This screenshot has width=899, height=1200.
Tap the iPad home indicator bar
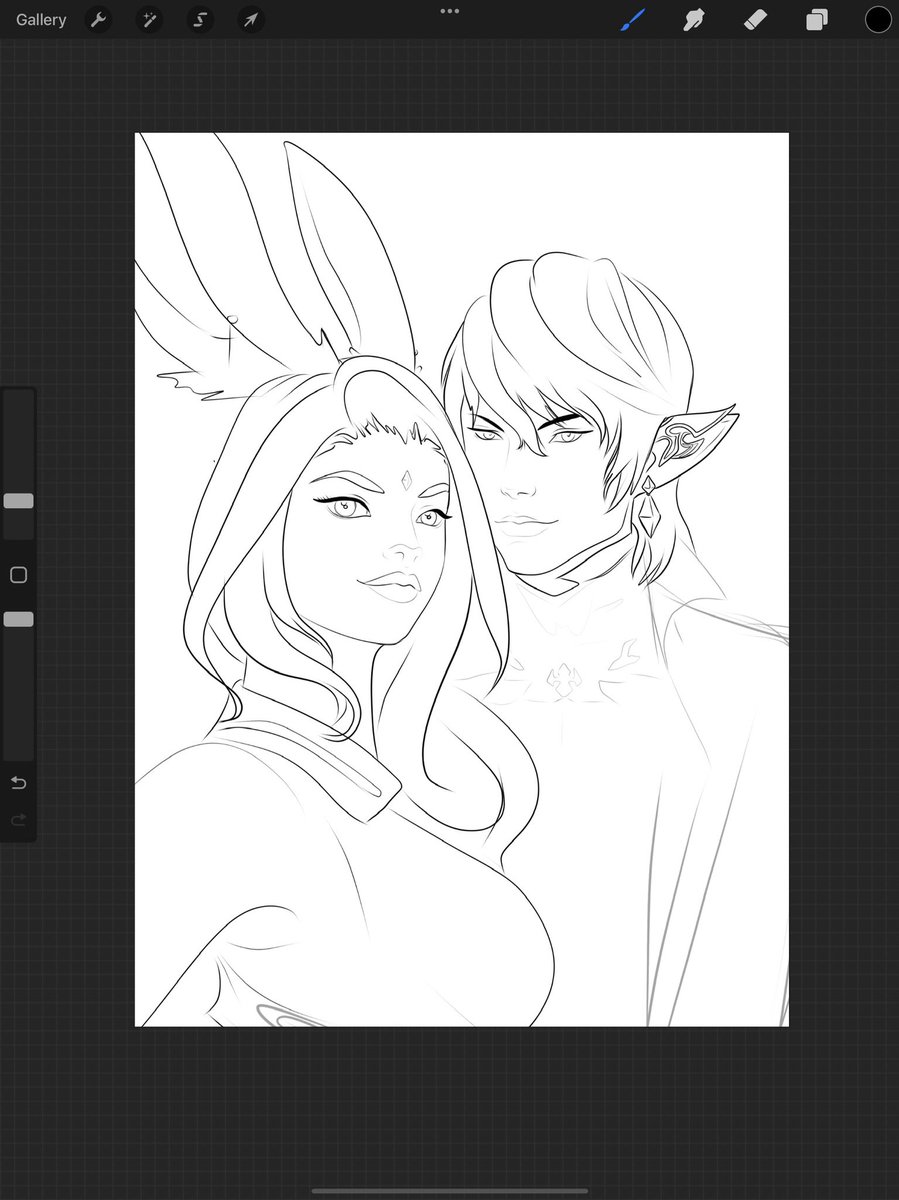point(450,1191)
